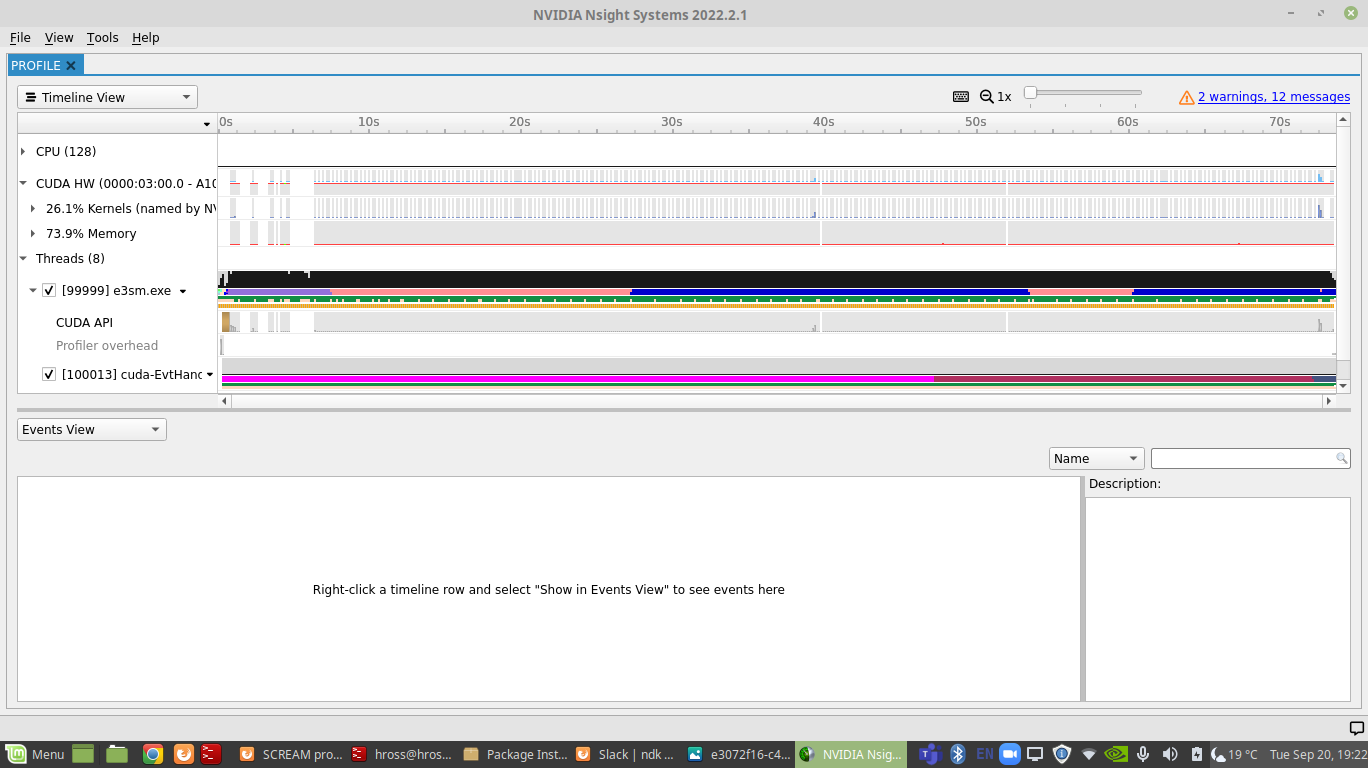Image resolution: width=1368 pixels, height=768 pixels.
Task: Uncheck the [100013] cuda-EvtHandlr checkbox
Action: tap(49, 374)
